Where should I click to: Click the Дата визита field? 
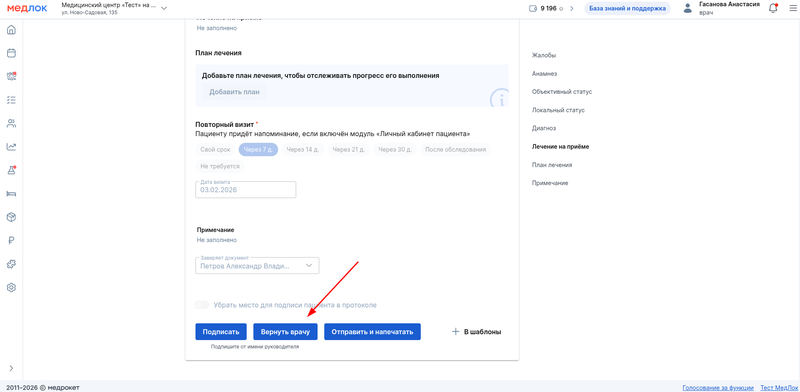pos(245,190)
